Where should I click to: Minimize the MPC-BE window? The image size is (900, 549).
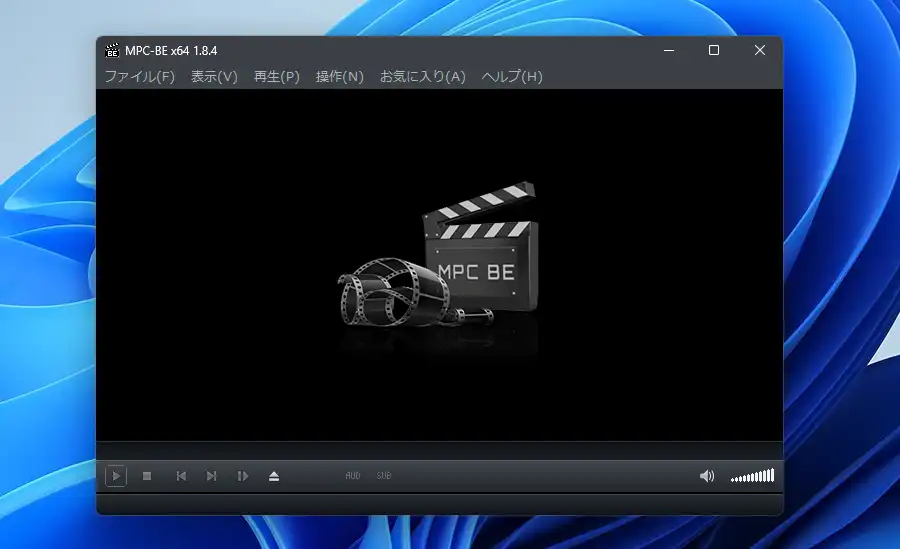[669, 51]
